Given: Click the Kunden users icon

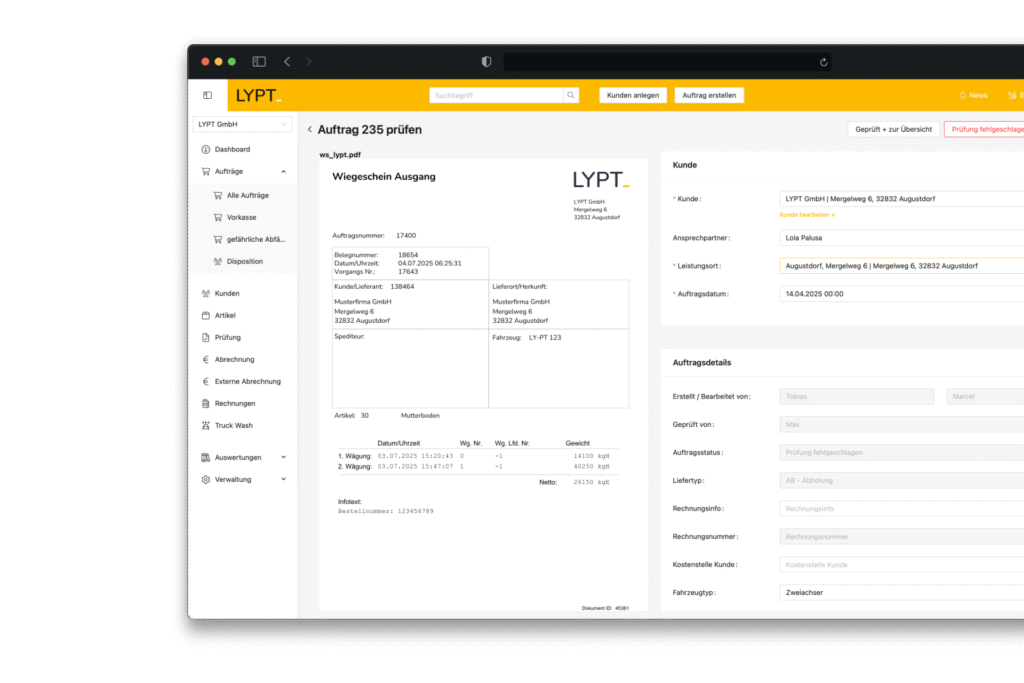Looking at the screenshot, I should point(206,294).
